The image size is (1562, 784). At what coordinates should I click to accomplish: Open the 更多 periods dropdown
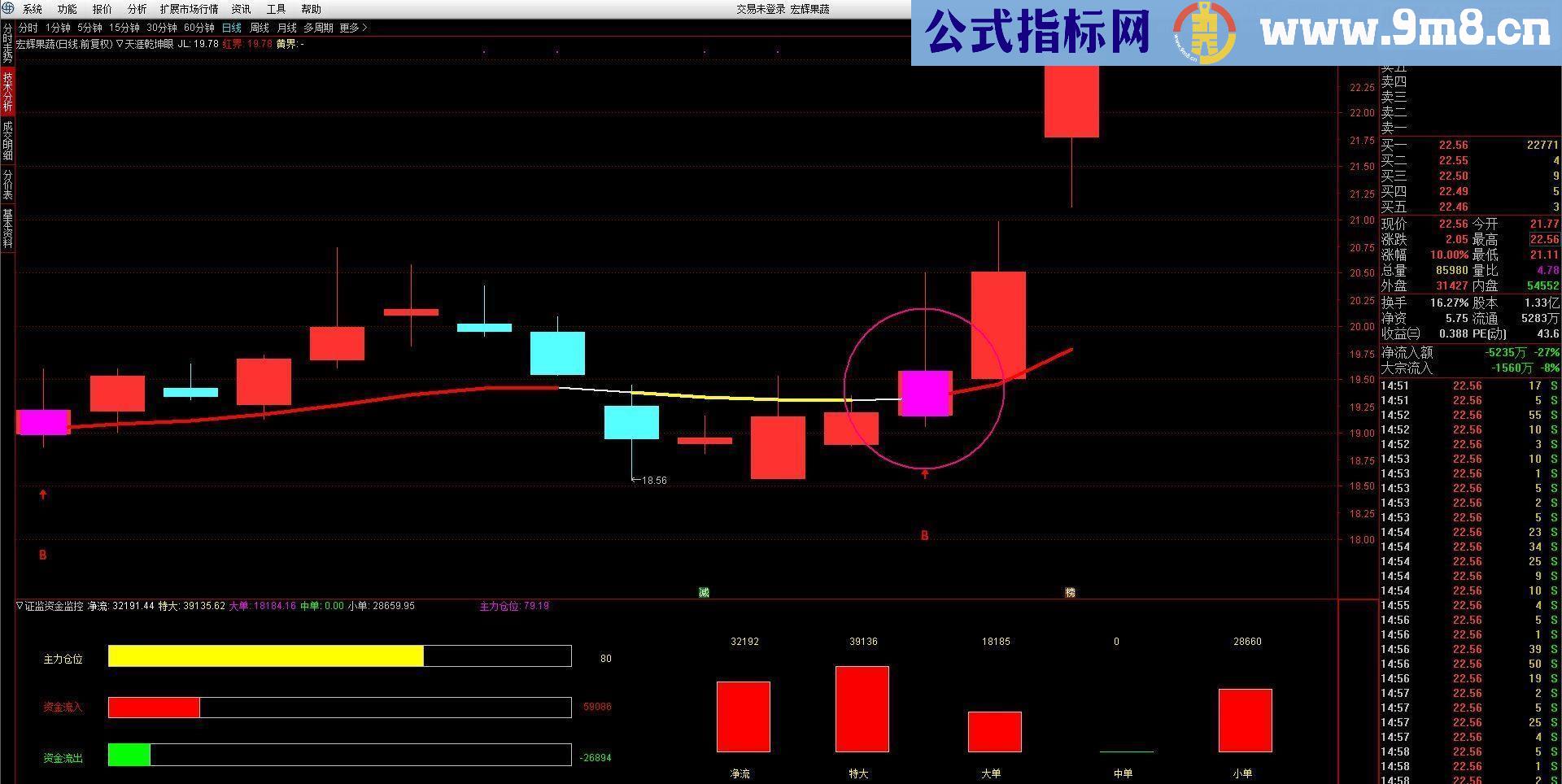pyautogui.click(x=350, y=27)
